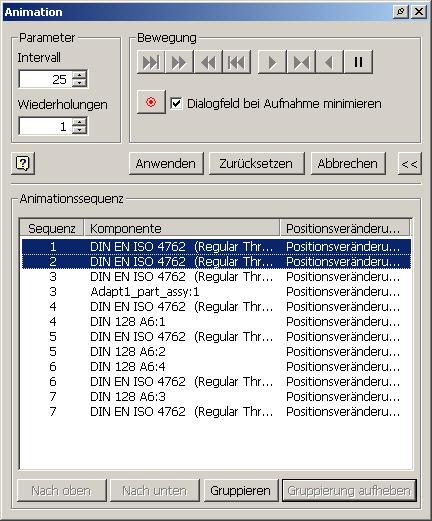Image resolution: width=432 pixels, height=521 pixels.
Task: Collapse the dialog with the << button
Action: coord(410,164)
